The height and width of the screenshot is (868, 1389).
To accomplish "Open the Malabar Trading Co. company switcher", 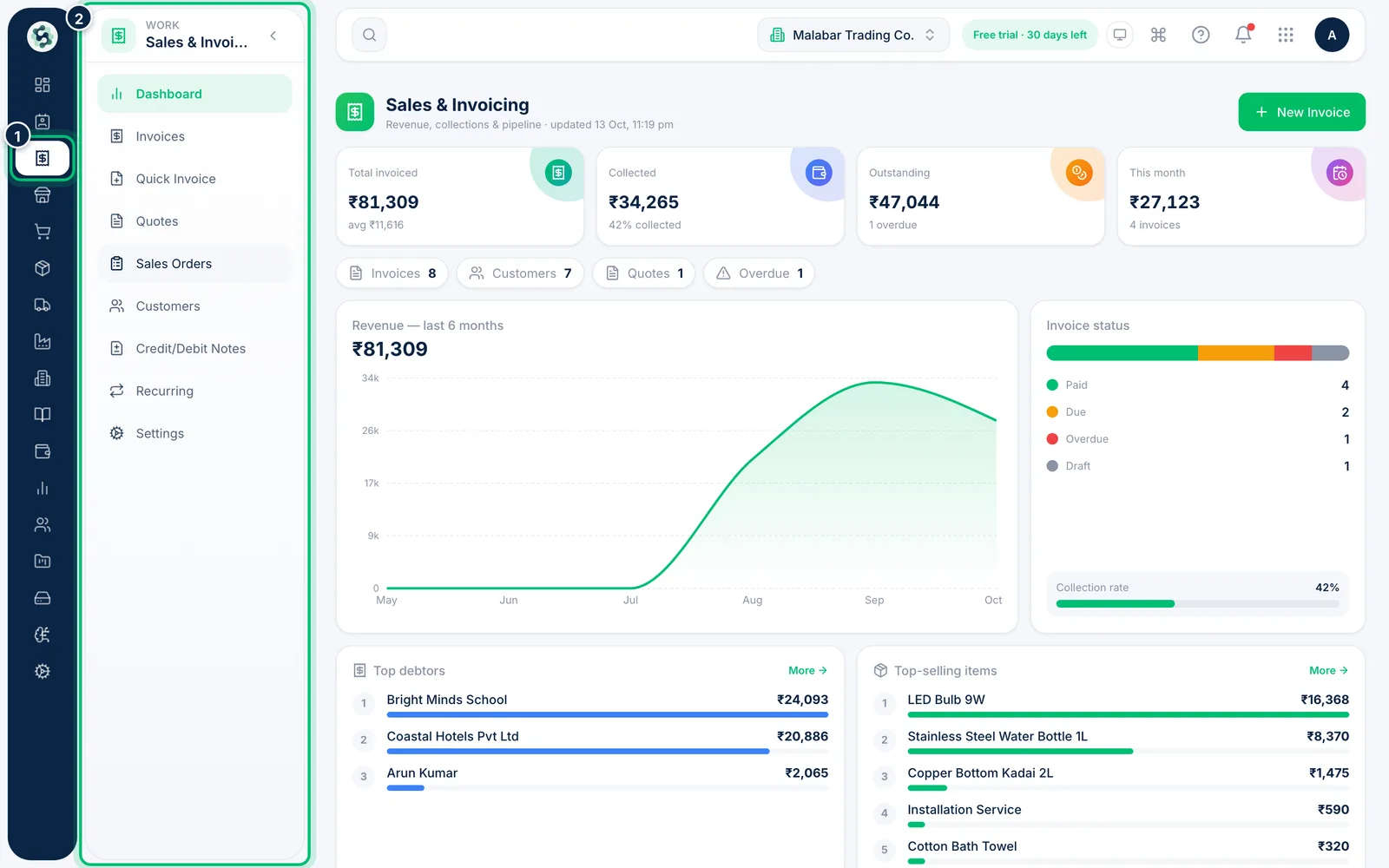I will tap(853, 35).
